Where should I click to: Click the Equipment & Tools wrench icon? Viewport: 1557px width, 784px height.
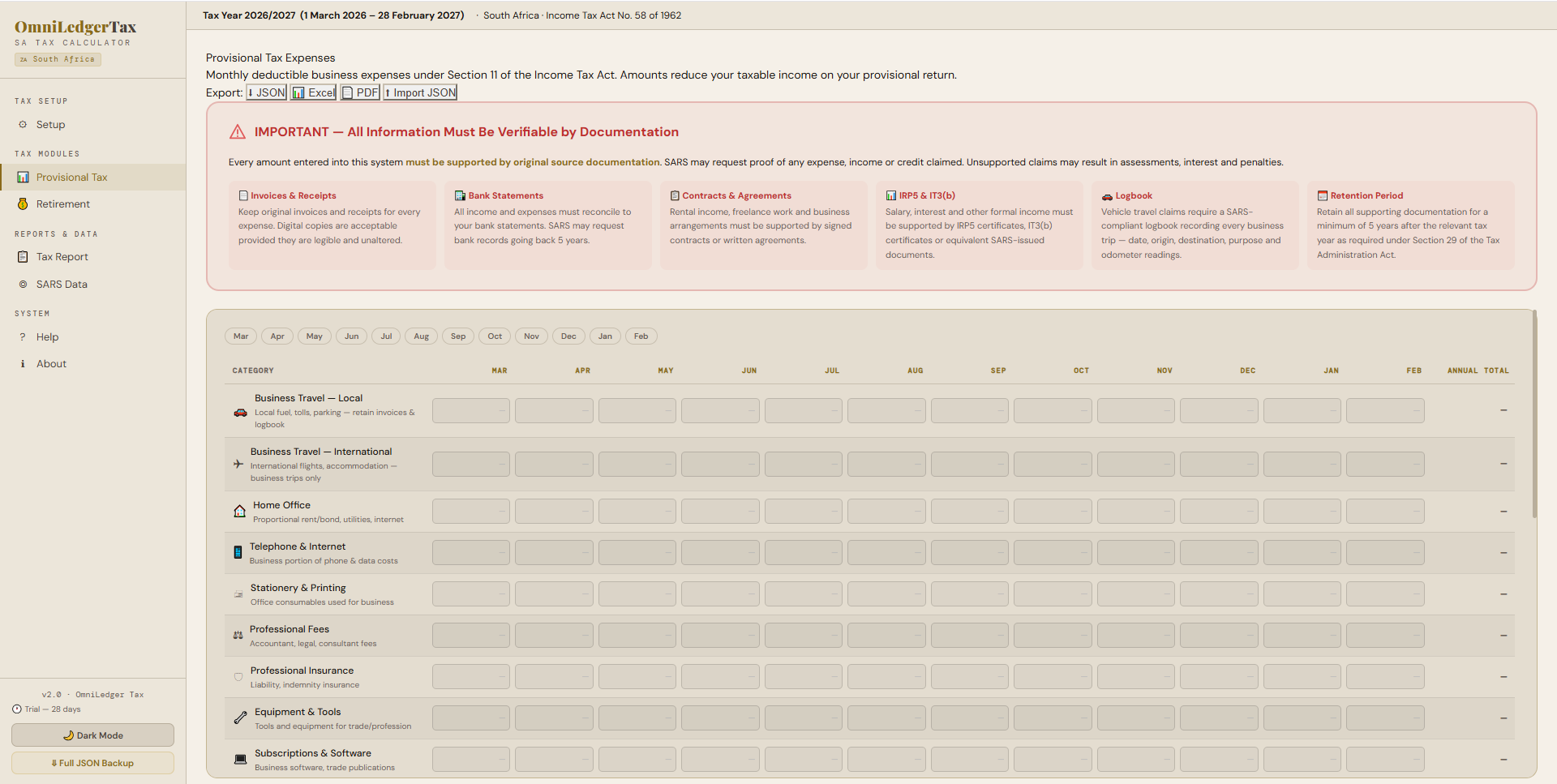tap(240, 718)
